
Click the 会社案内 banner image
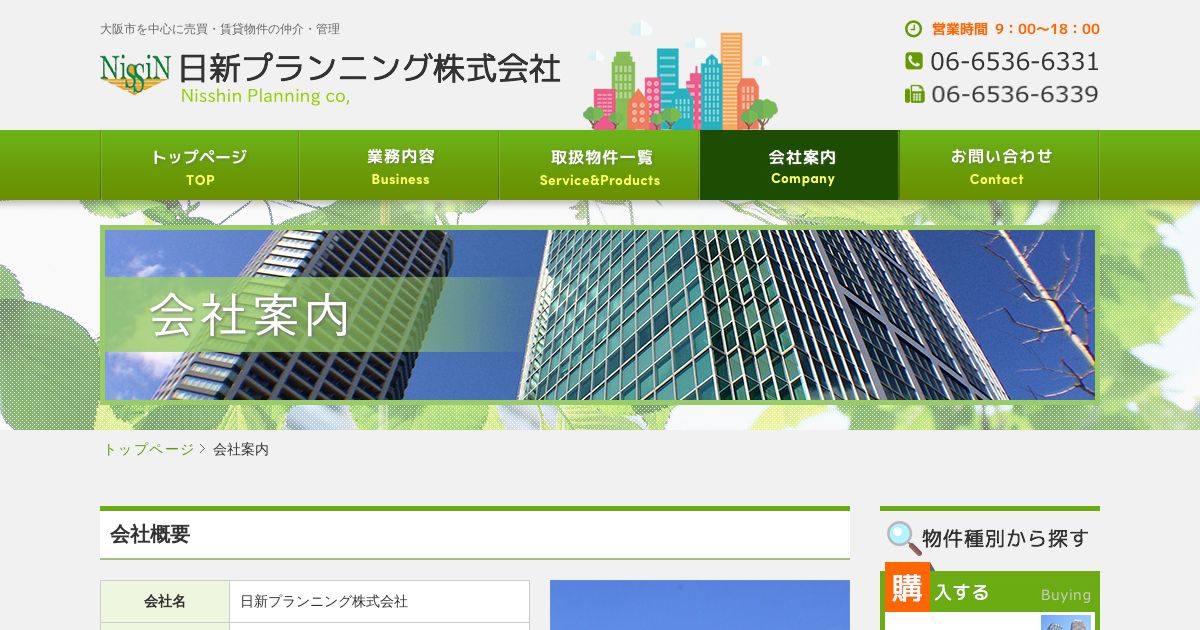click(599, 315)
